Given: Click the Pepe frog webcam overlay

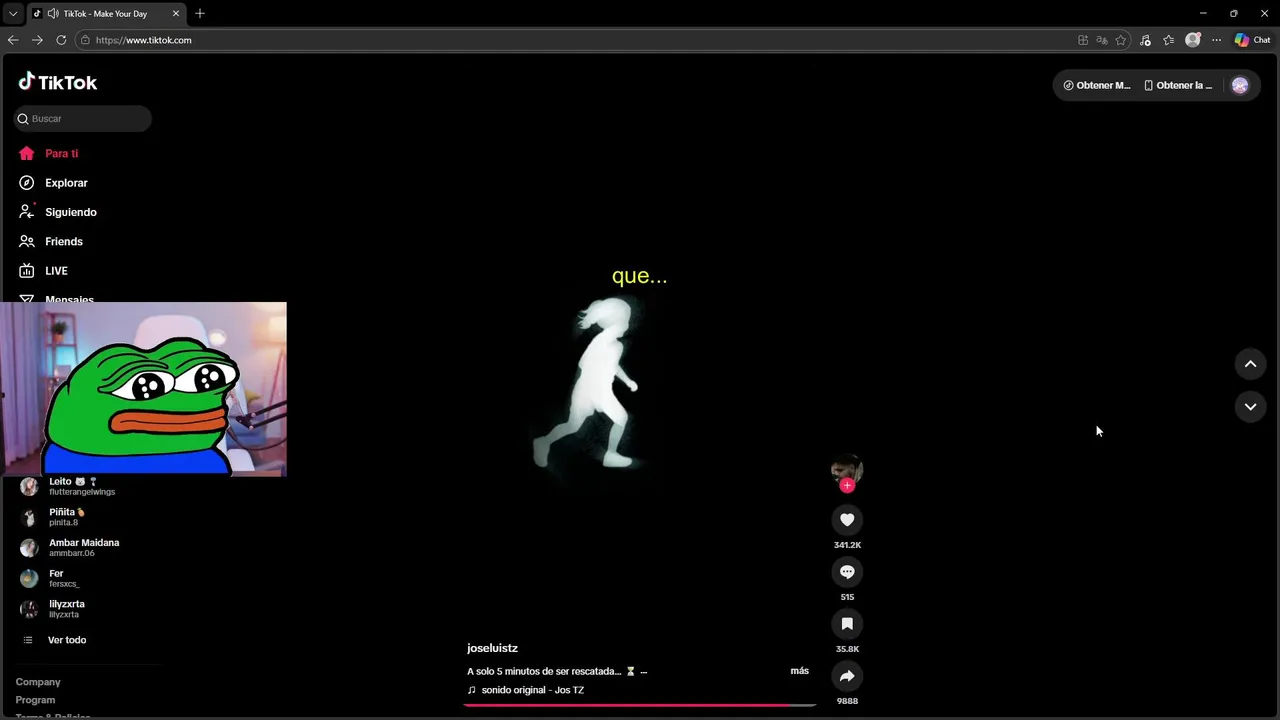Looking at the screenshot, I should 144,389.
